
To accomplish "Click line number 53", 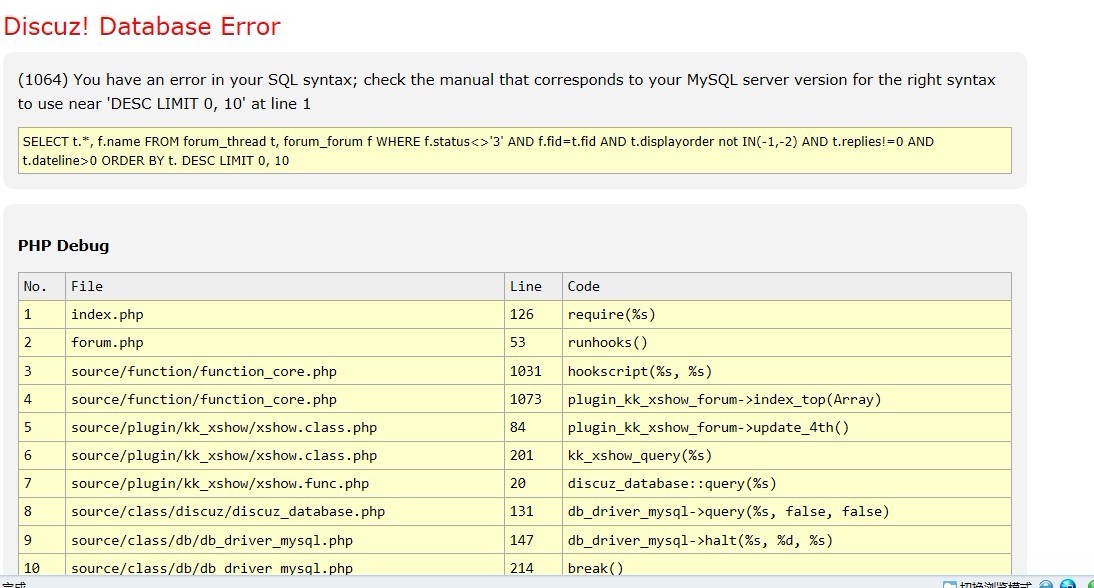I will [x=533, y=342].
